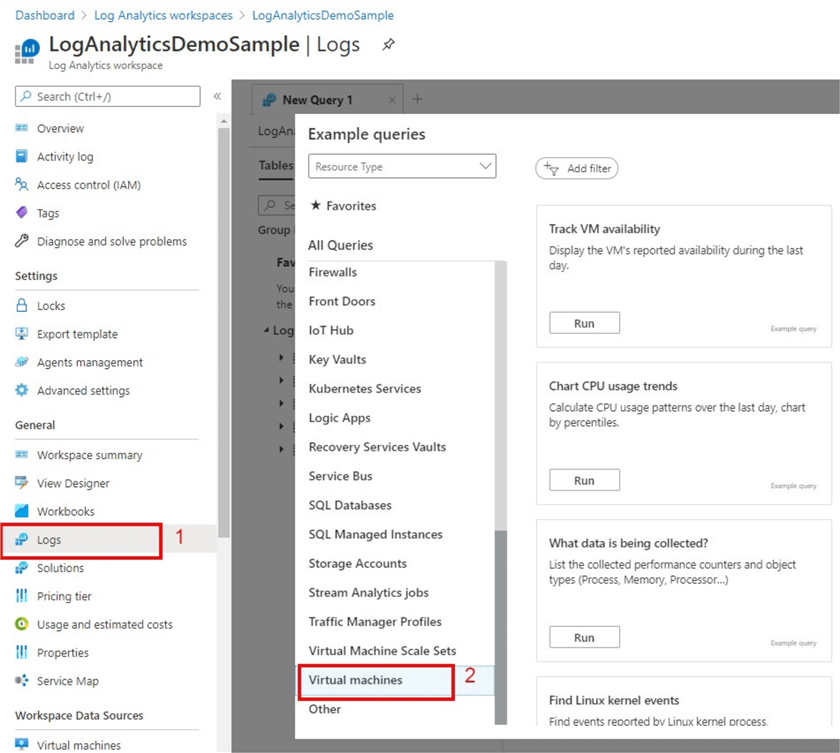The height and width of the screenshot is (753, 840).
Task: Click the Solutions icon
Action: [21, 568]
